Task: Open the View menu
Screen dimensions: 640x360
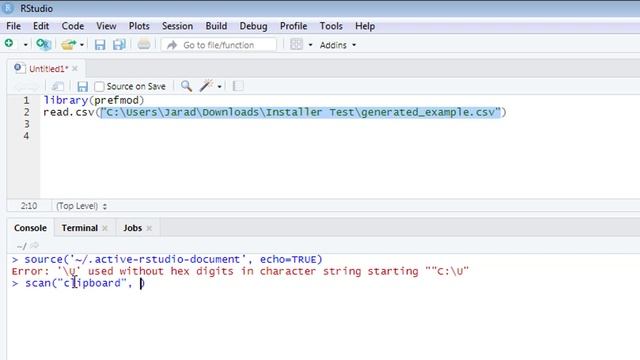Action: [106, 26]
